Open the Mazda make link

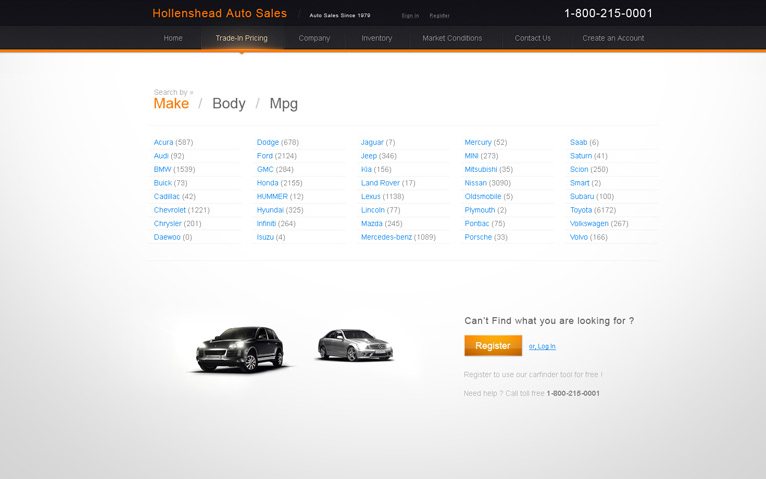tap(371, 224)
